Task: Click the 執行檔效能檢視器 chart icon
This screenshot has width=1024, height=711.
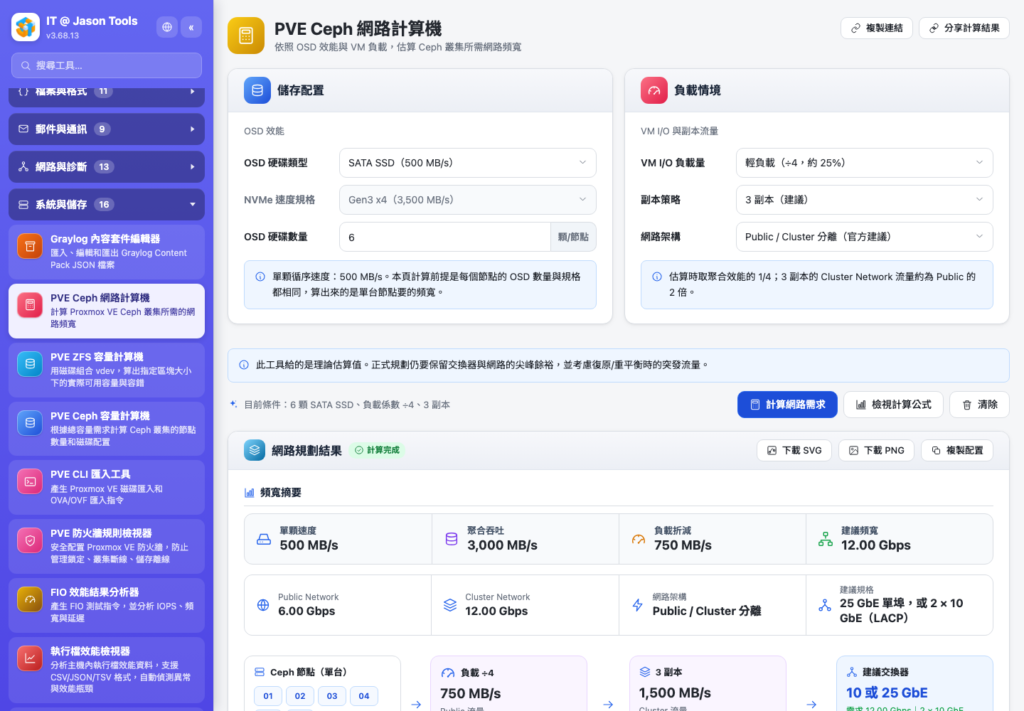Action: (x=29, y=658)
